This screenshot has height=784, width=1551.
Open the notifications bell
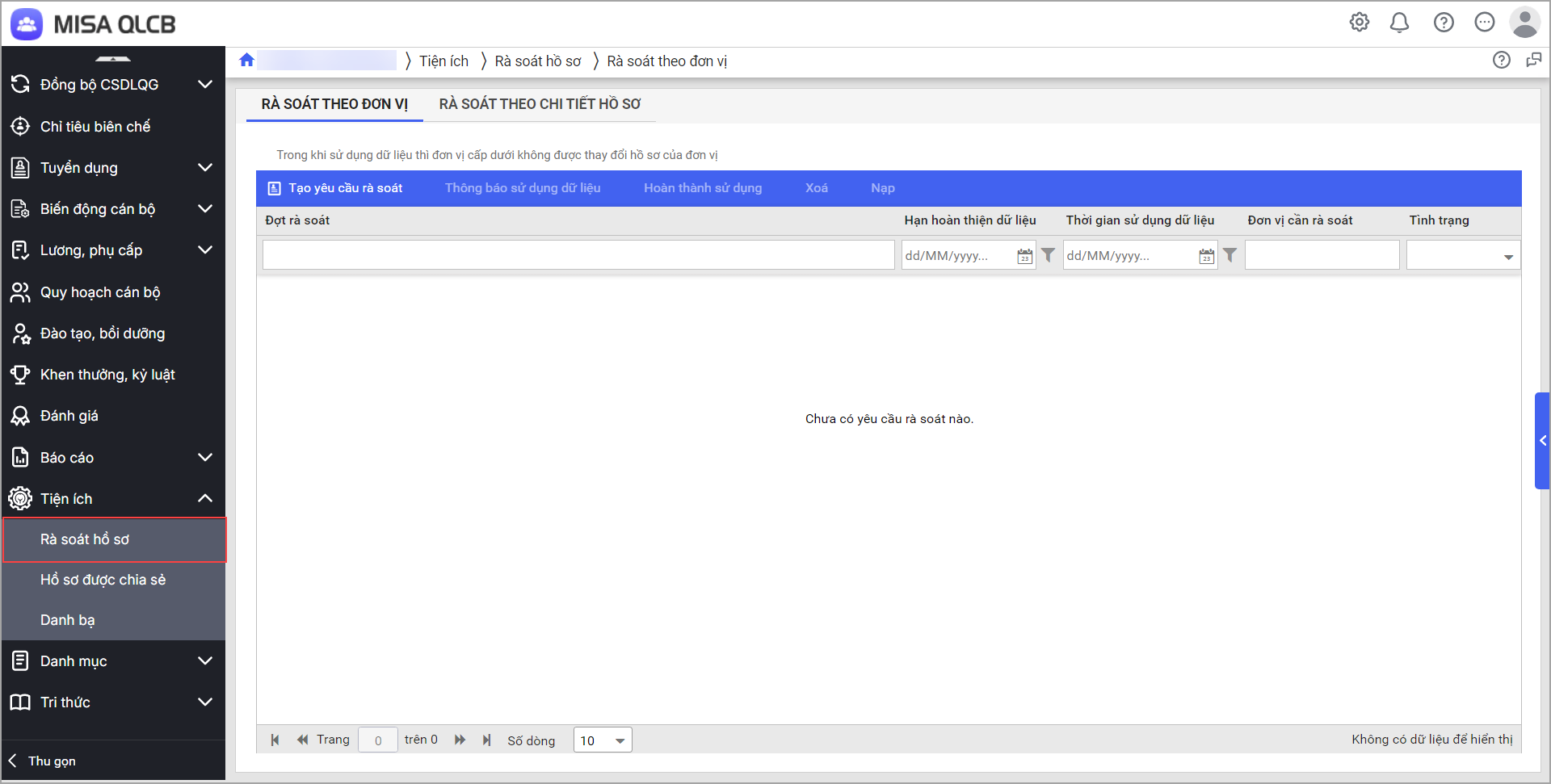click(1399, 23)
